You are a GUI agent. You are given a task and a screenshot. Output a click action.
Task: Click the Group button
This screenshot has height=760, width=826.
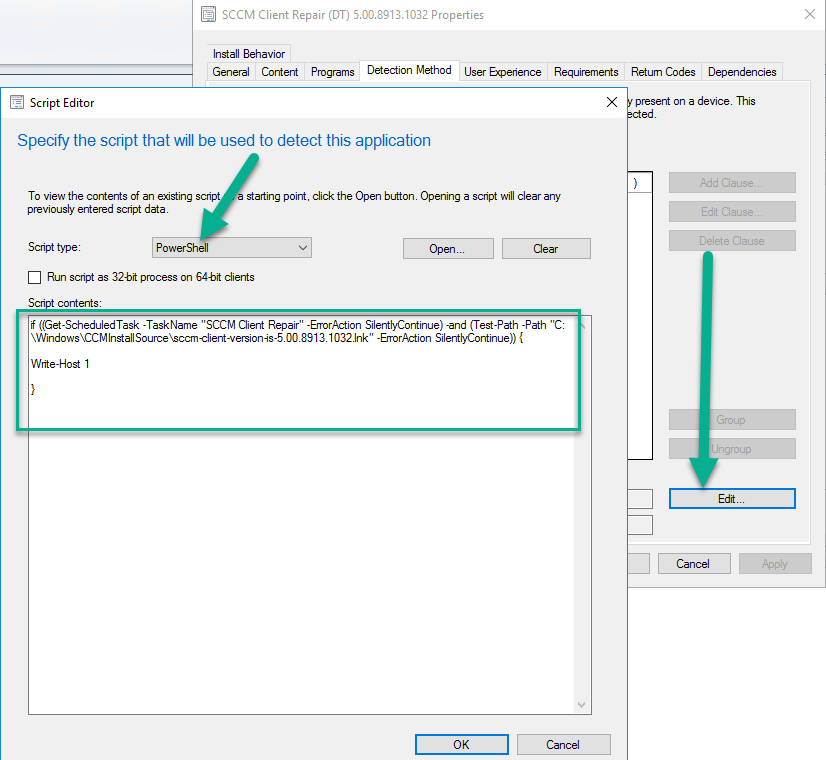click(x=732, y=420)
